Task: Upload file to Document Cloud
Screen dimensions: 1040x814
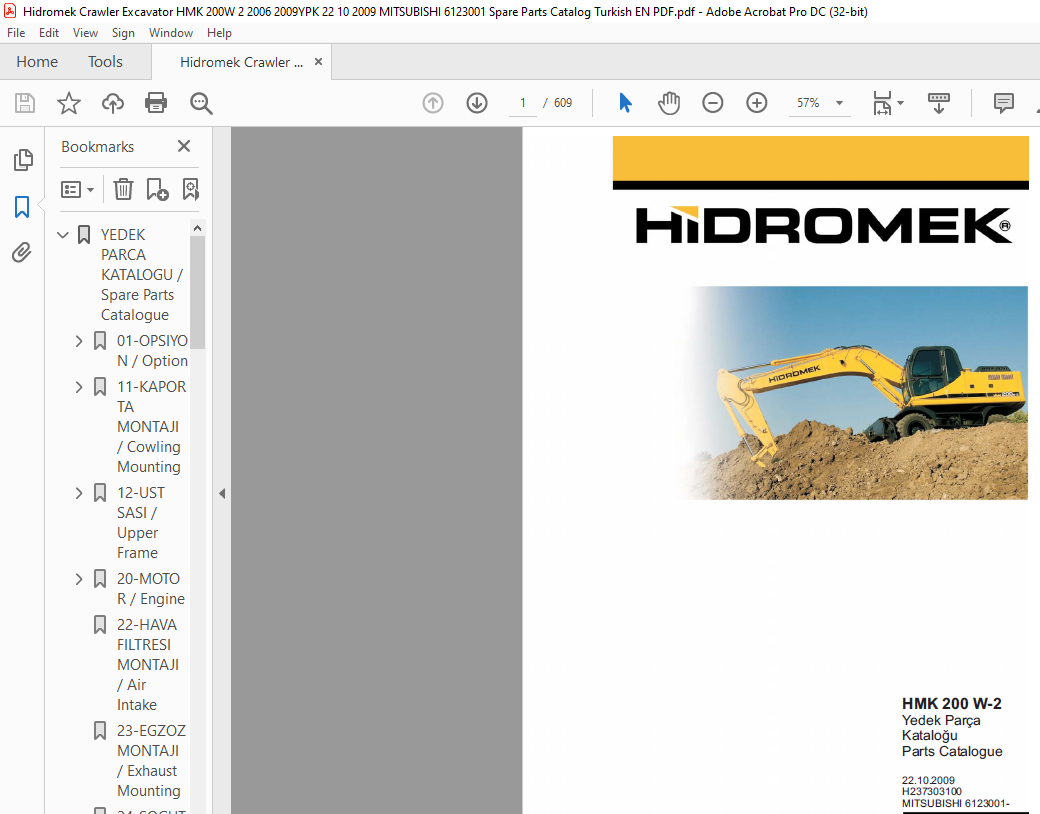Action: coord(113,103)
